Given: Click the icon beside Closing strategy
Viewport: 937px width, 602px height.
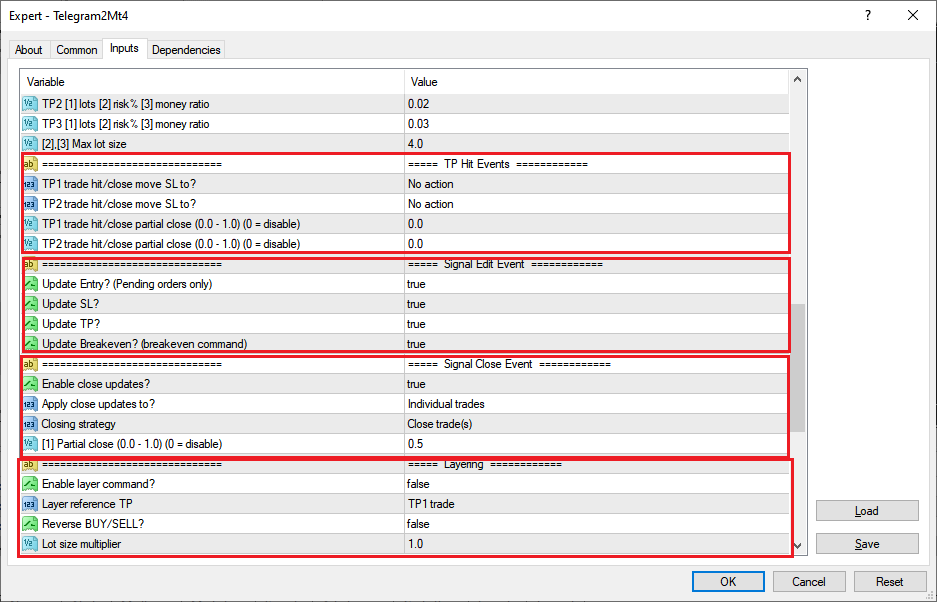Looking at the screenshot, I should click(x=30, y=424).
